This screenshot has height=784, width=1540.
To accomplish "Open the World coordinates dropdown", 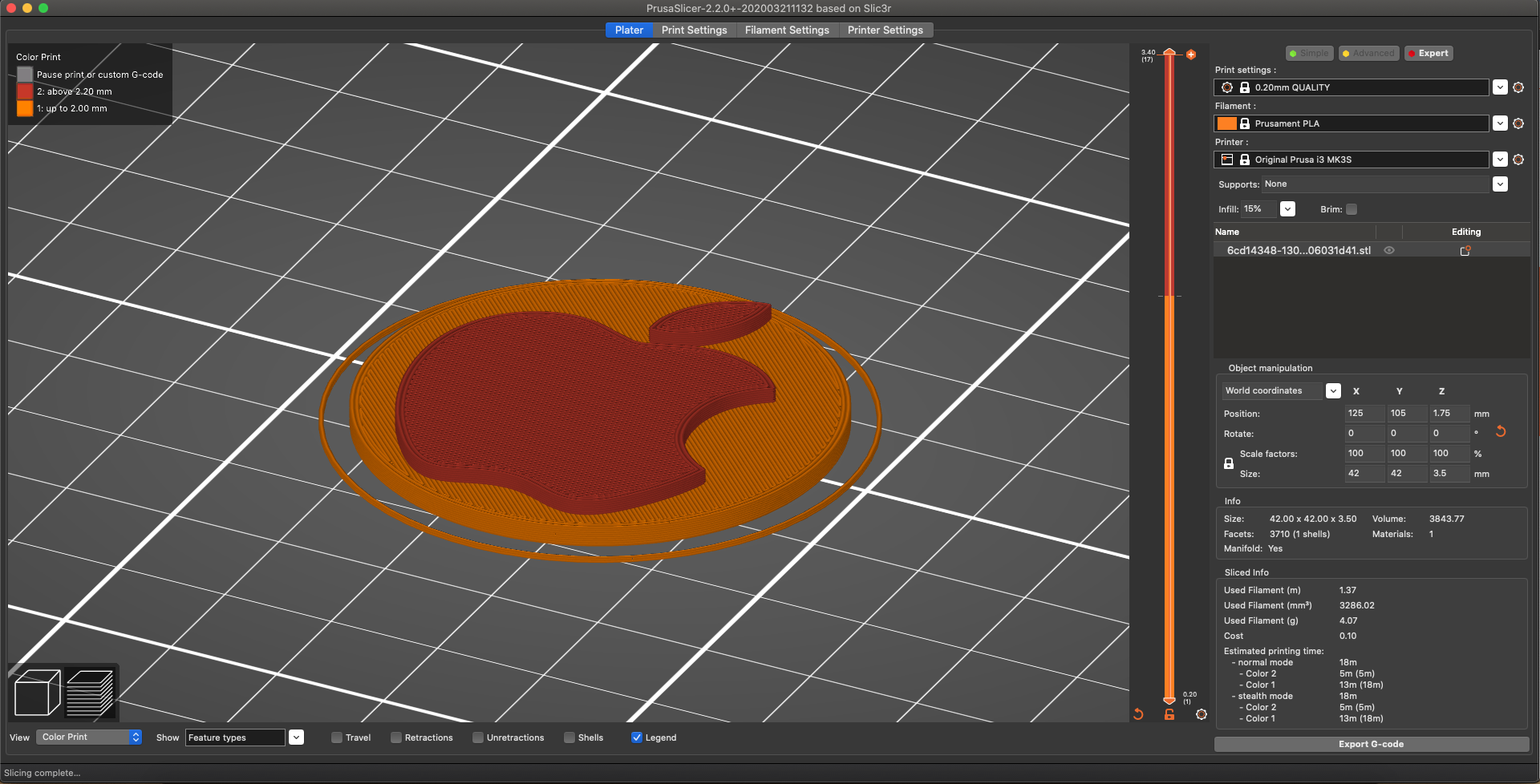I will coord(1334,390).
